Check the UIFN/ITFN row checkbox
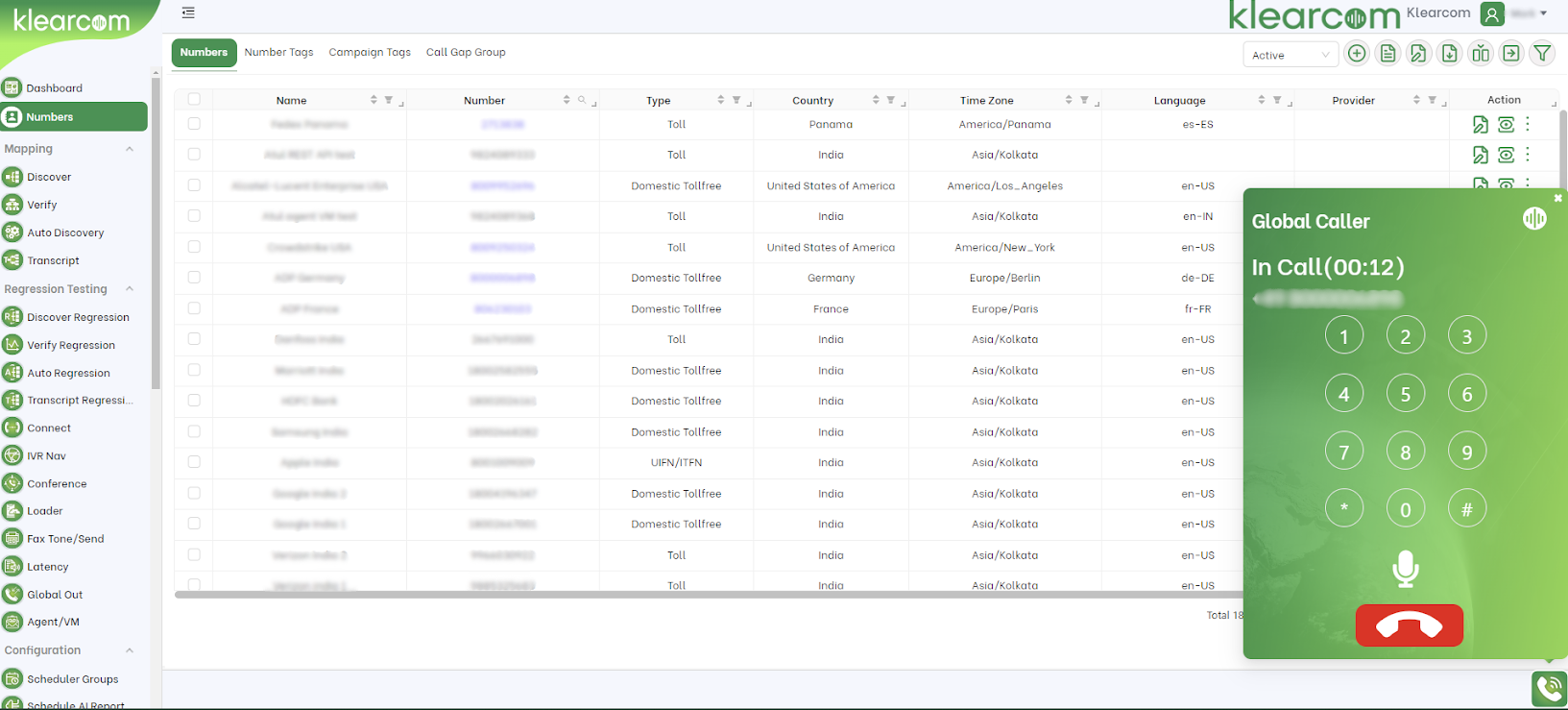This screenshot has height=710, width=1568. coord(194,462)
